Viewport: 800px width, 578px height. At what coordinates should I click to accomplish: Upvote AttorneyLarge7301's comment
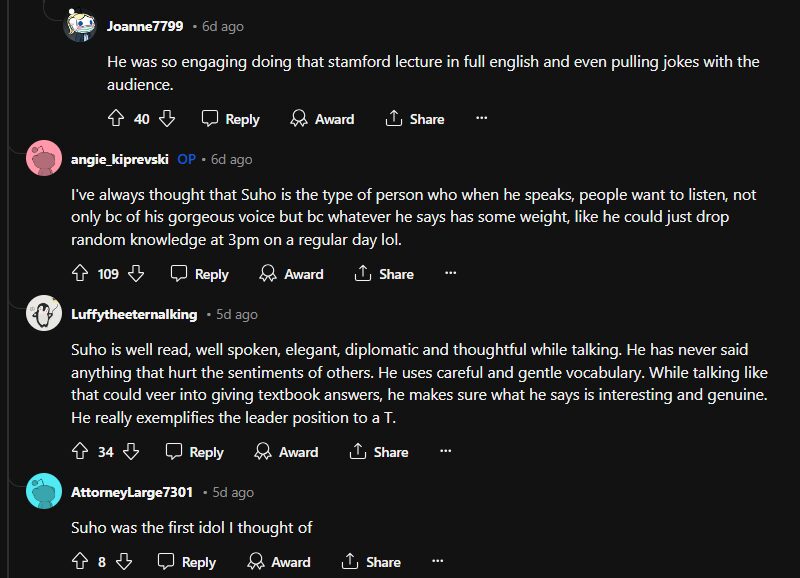click(80, 562)
